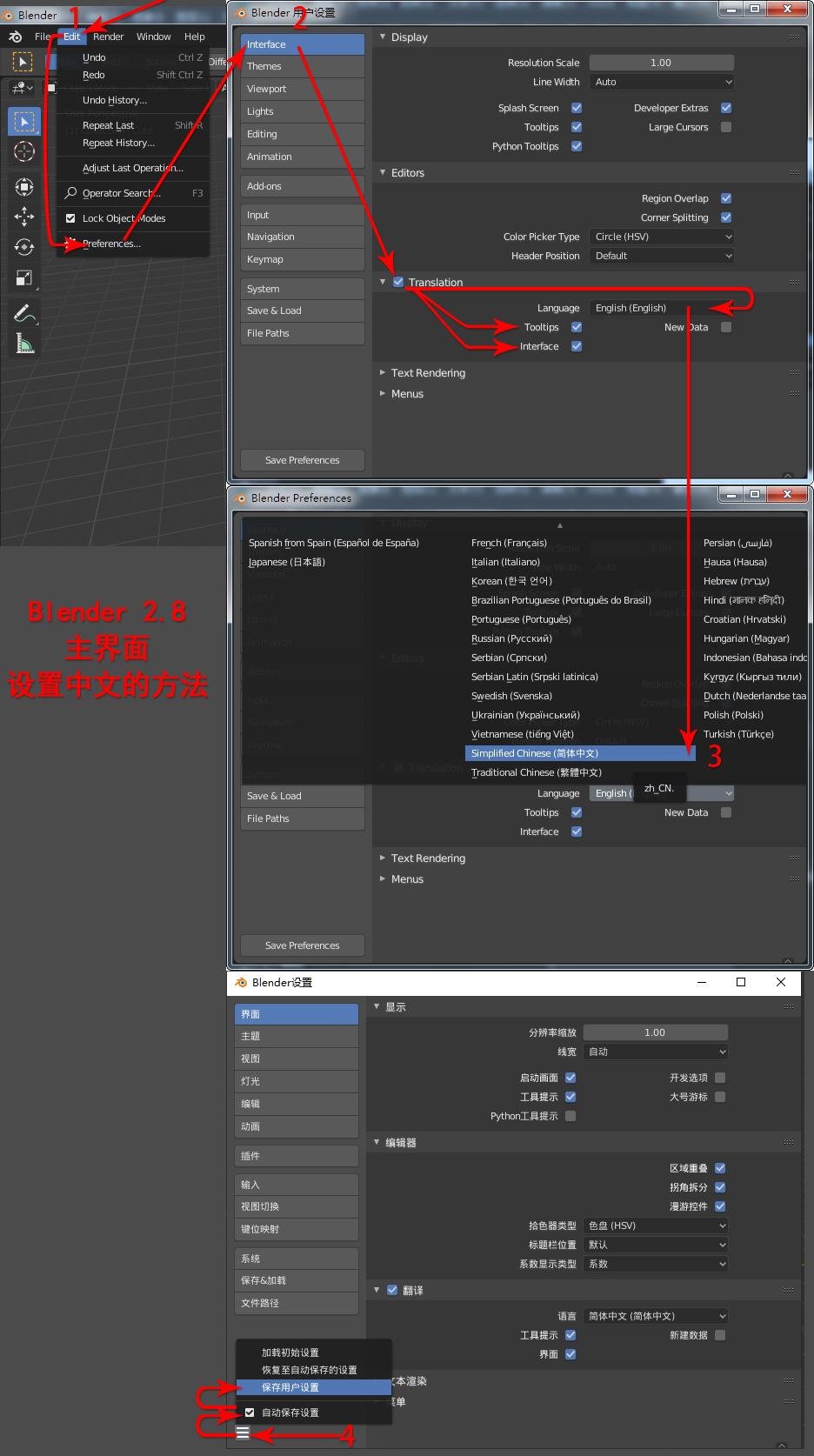Screen dimensions: 814x1456
Task: Toggle Interface translation checkbox in 用户设置 window
Action: coord(577,346)
